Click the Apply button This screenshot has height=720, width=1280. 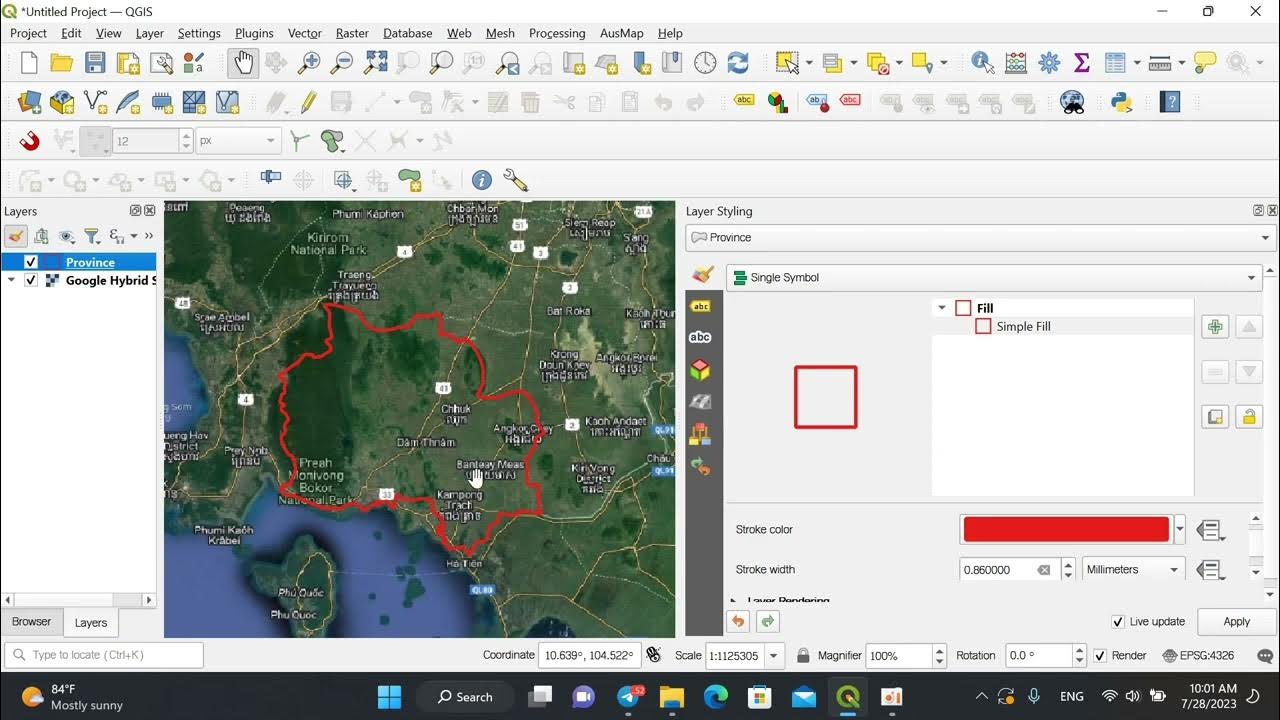coord(1236,622)
